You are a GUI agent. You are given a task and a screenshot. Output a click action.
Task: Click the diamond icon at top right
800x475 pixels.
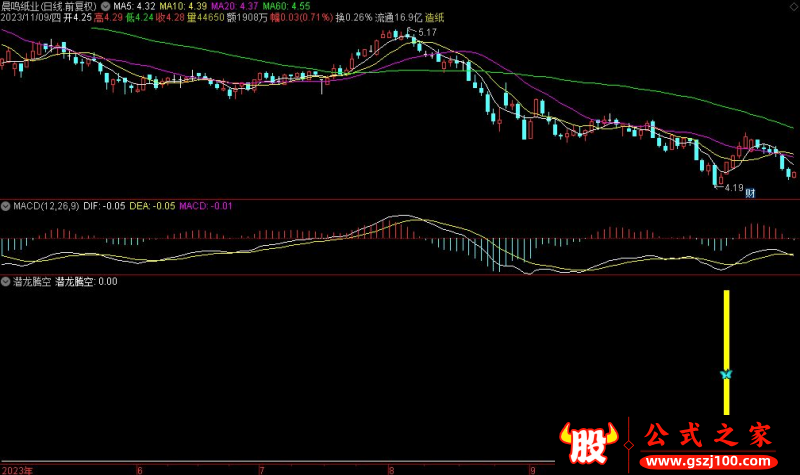[x=793, y=5]
